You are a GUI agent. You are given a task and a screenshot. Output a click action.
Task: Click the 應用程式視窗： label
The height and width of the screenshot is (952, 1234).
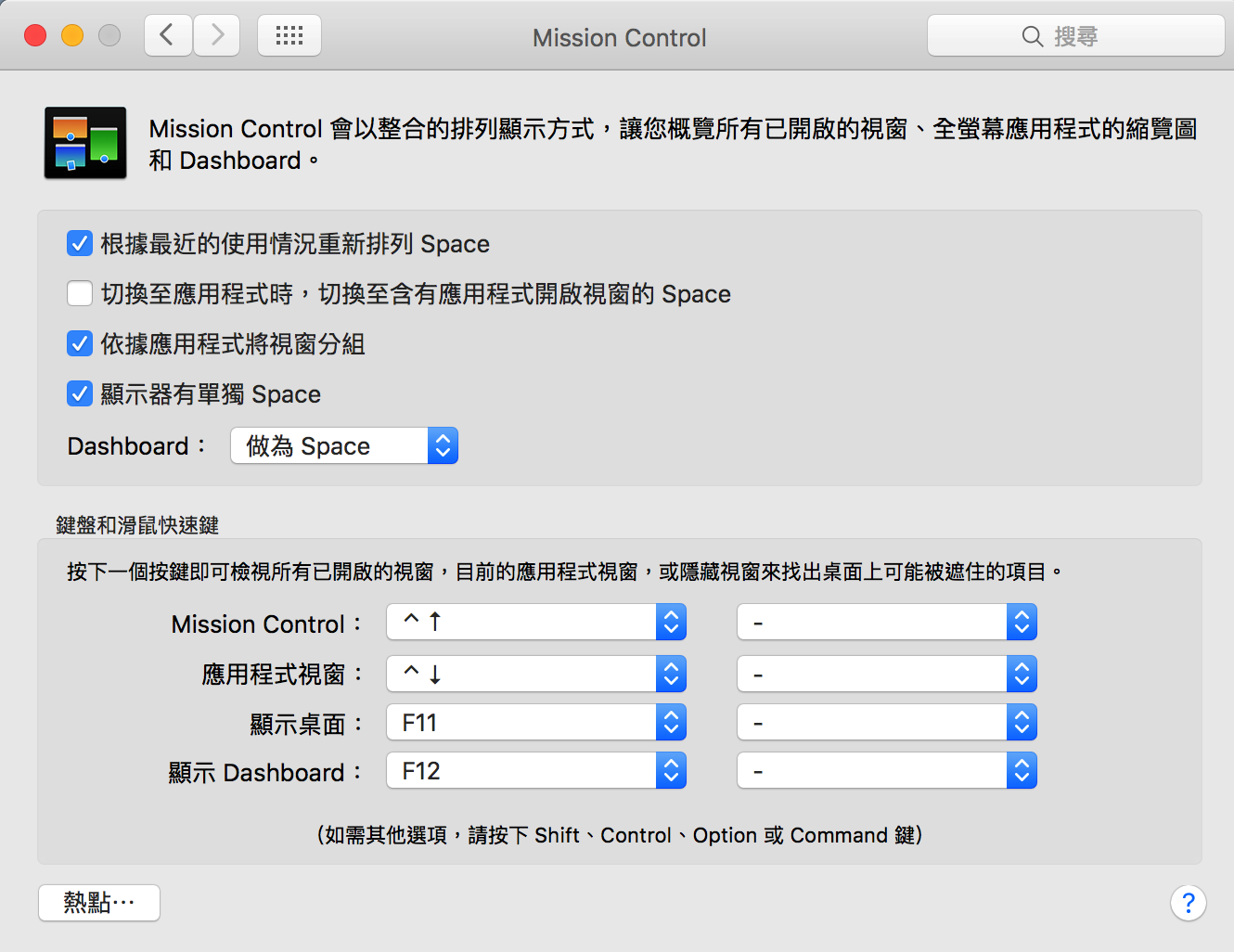283,675
